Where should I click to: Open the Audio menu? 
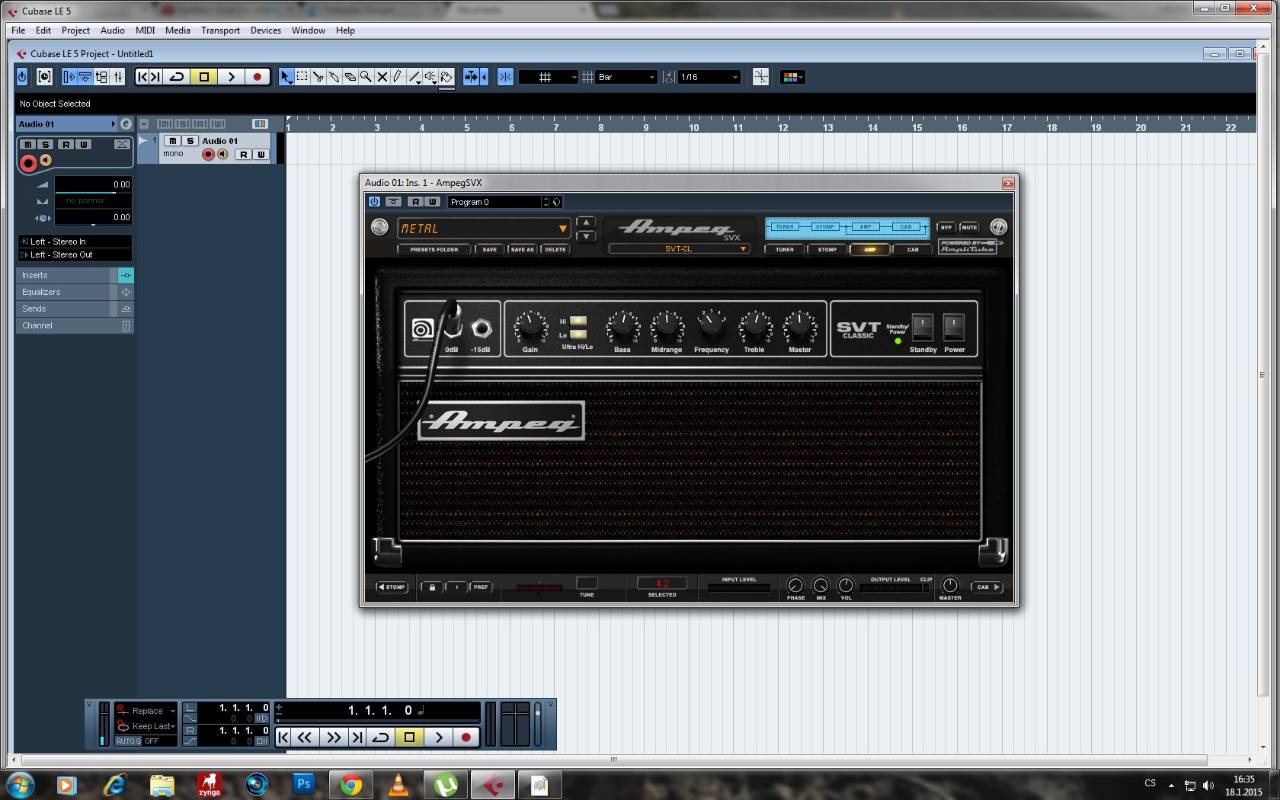click(x=112, y=31)
